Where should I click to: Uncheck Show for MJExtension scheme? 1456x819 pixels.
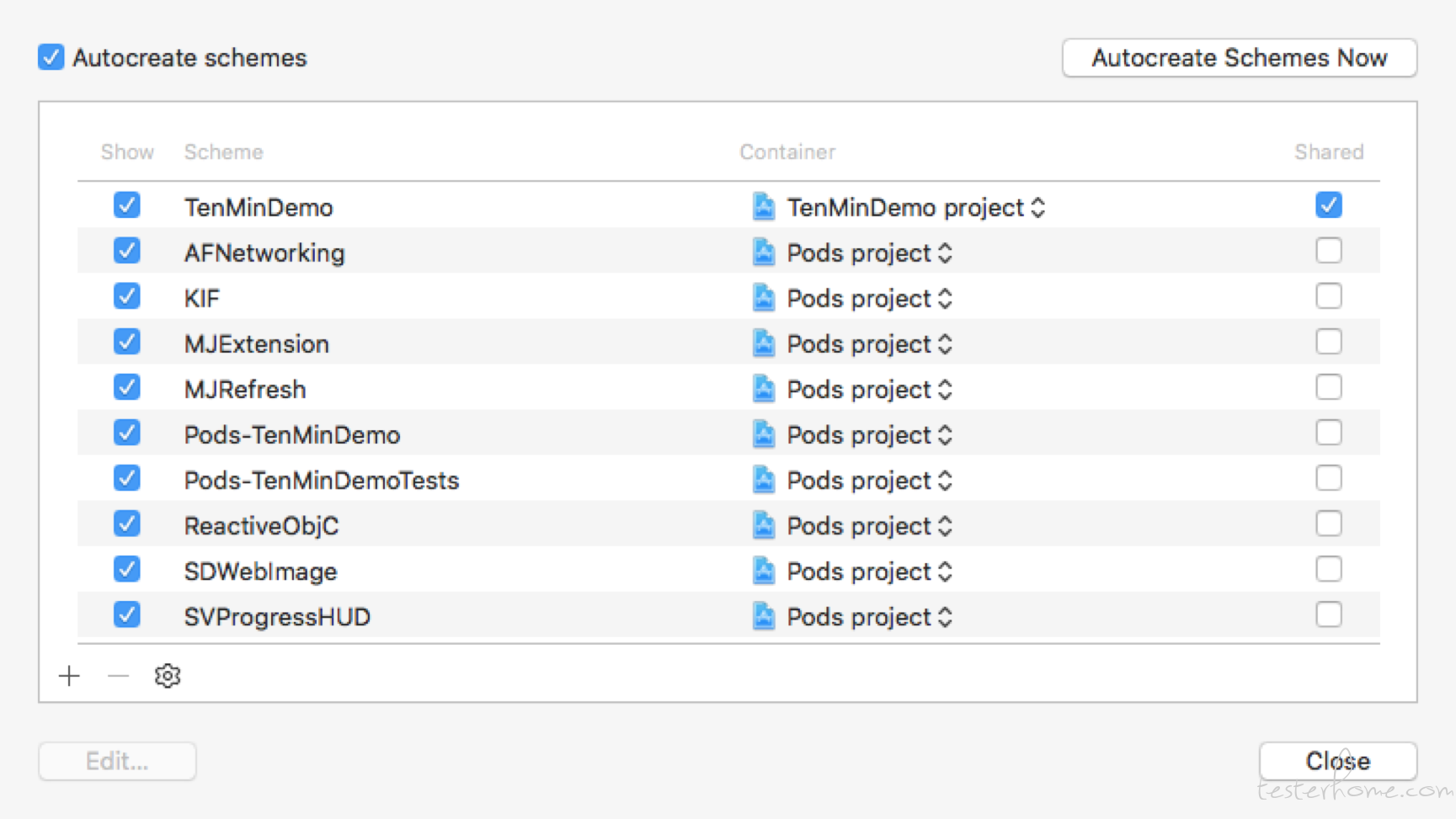(127, 342)
